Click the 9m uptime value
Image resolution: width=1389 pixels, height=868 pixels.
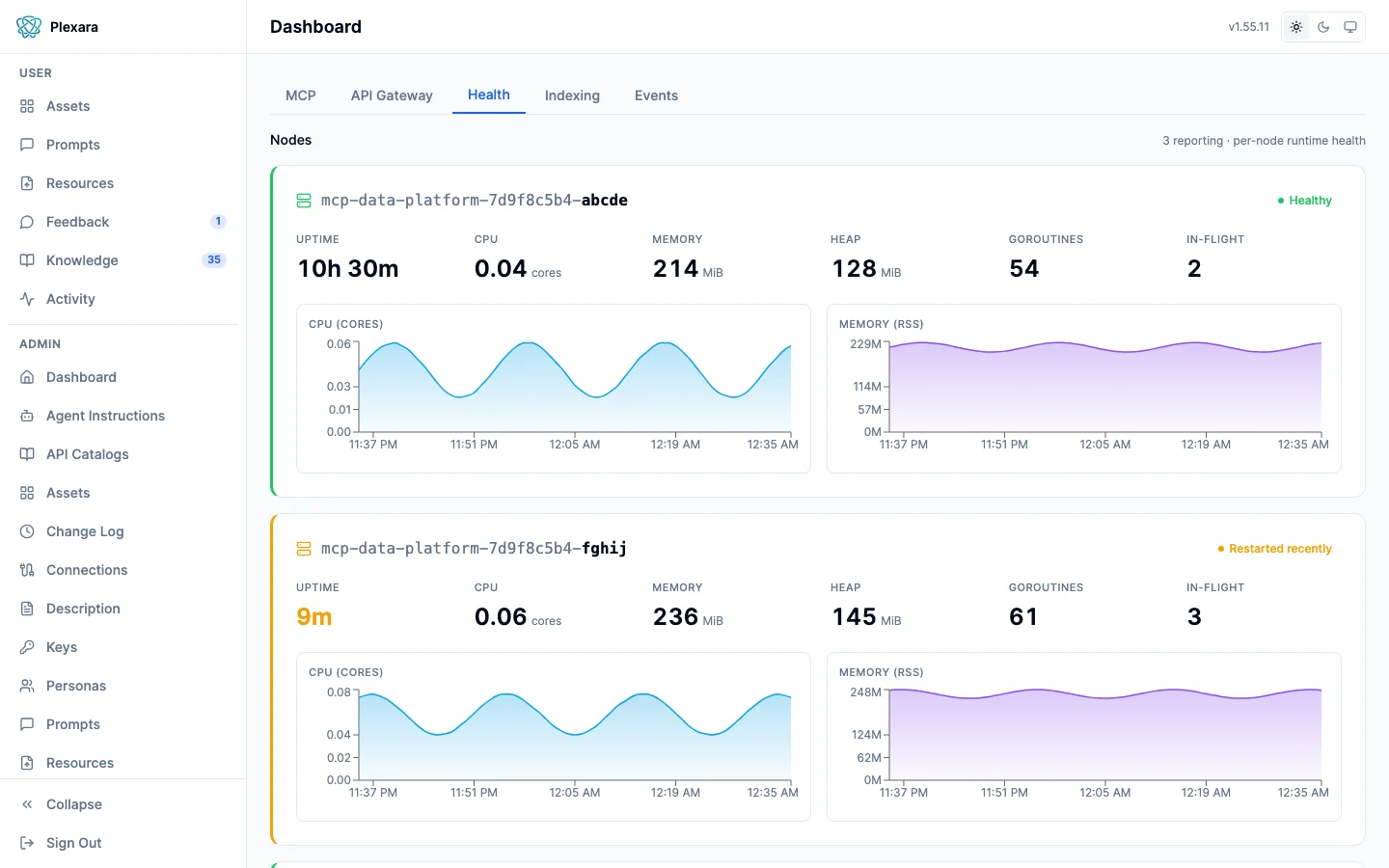tap(314, 617)
